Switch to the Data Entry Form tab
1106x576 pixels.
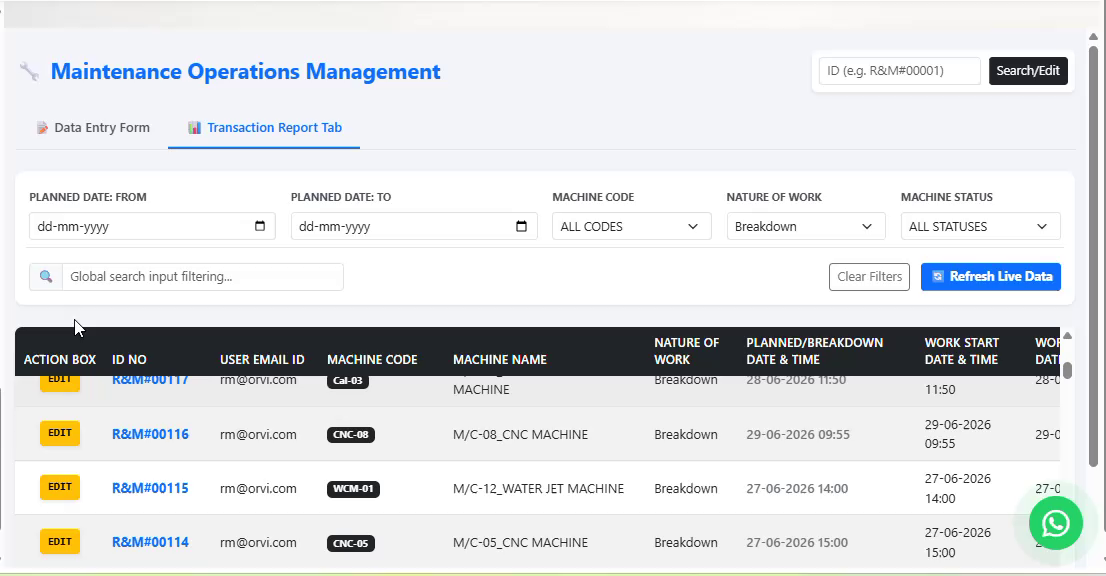coord(92,128)
